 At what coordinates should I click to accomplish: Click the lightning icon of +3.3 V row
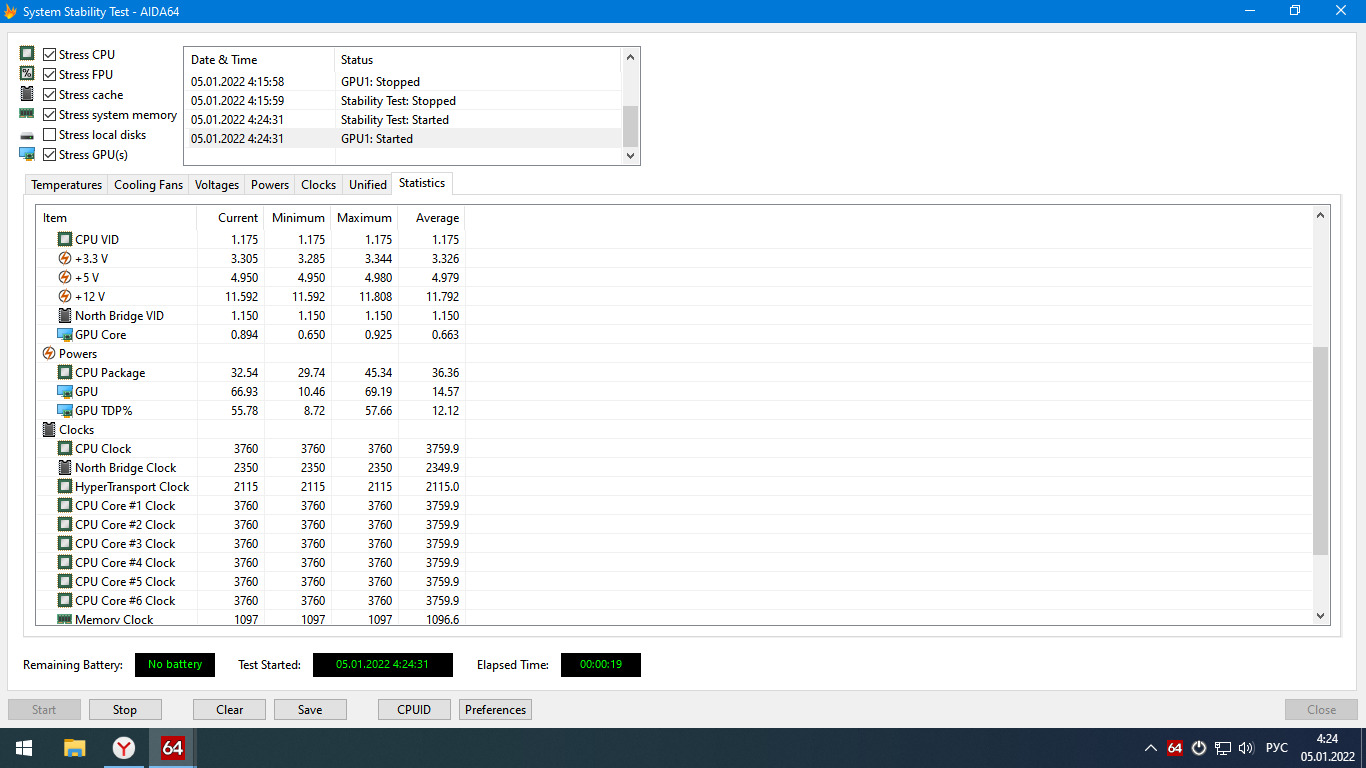pyautogui.click(x=65, y=258)
